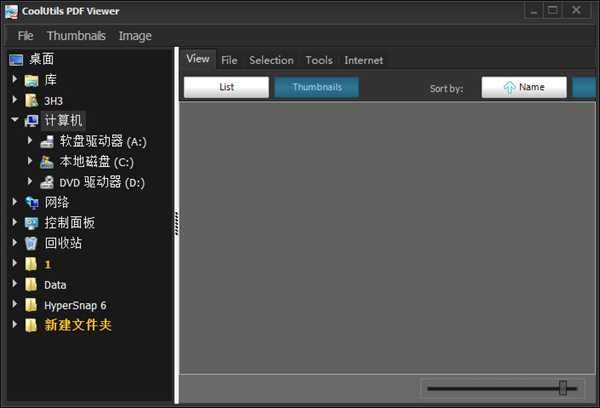Image resolution: width=600 pixels, height=408 pixels.
Task: Expand the folder "1" tree node
Action: coord(15,263)
